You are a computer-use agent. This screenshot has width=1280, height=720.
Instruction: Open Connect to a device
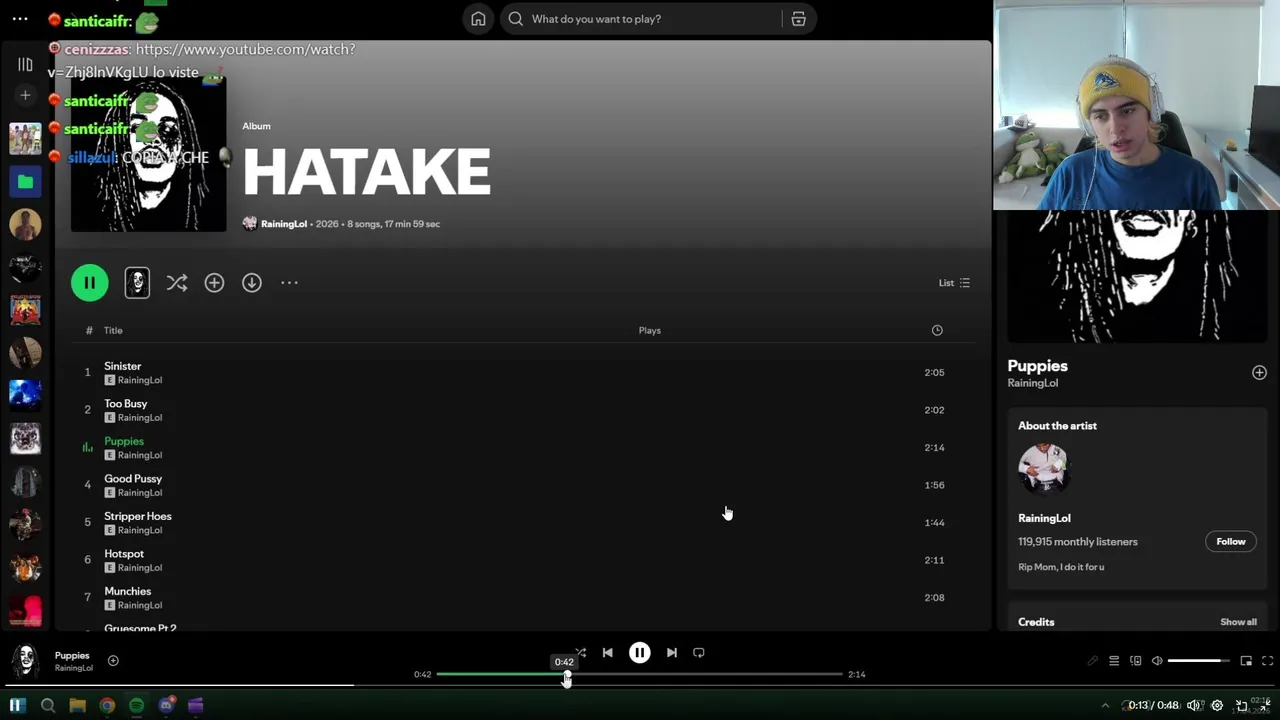[1136, 661]
